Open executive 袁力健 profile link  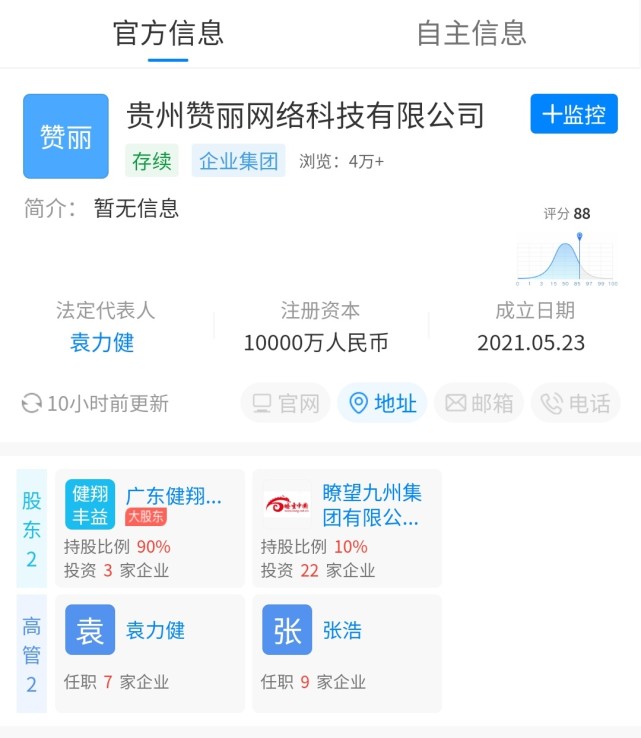click(155, 630)
